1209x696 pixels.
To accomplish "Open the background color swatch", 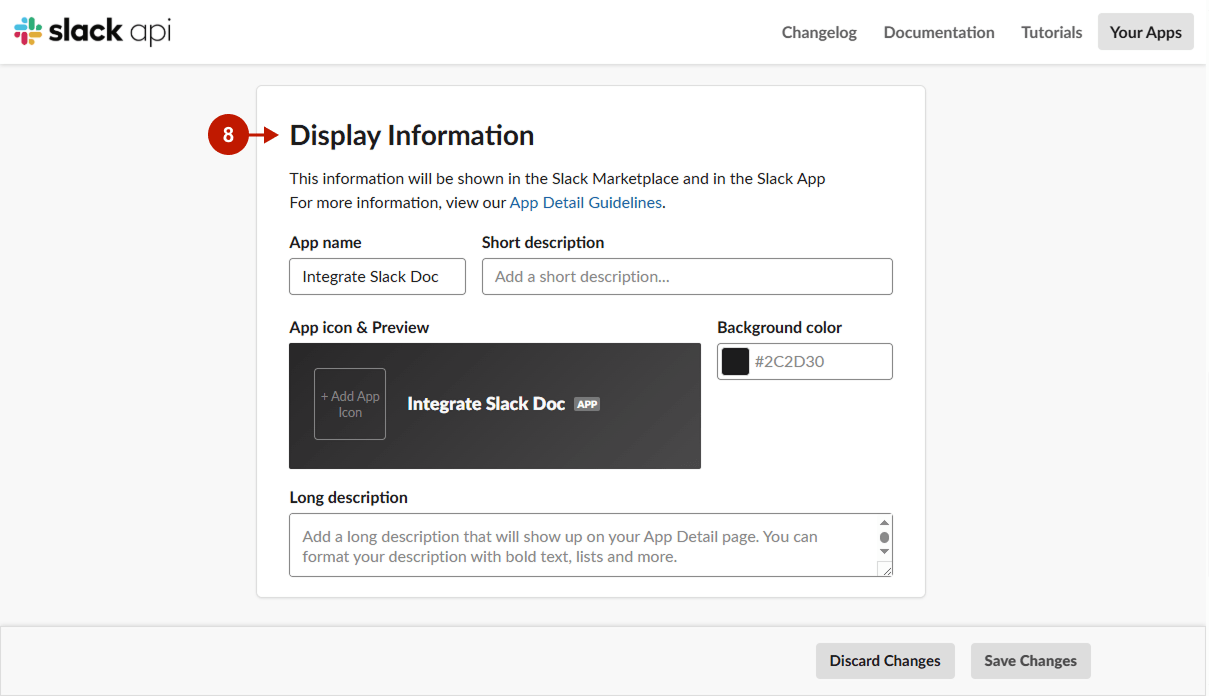I will [735, 361].
